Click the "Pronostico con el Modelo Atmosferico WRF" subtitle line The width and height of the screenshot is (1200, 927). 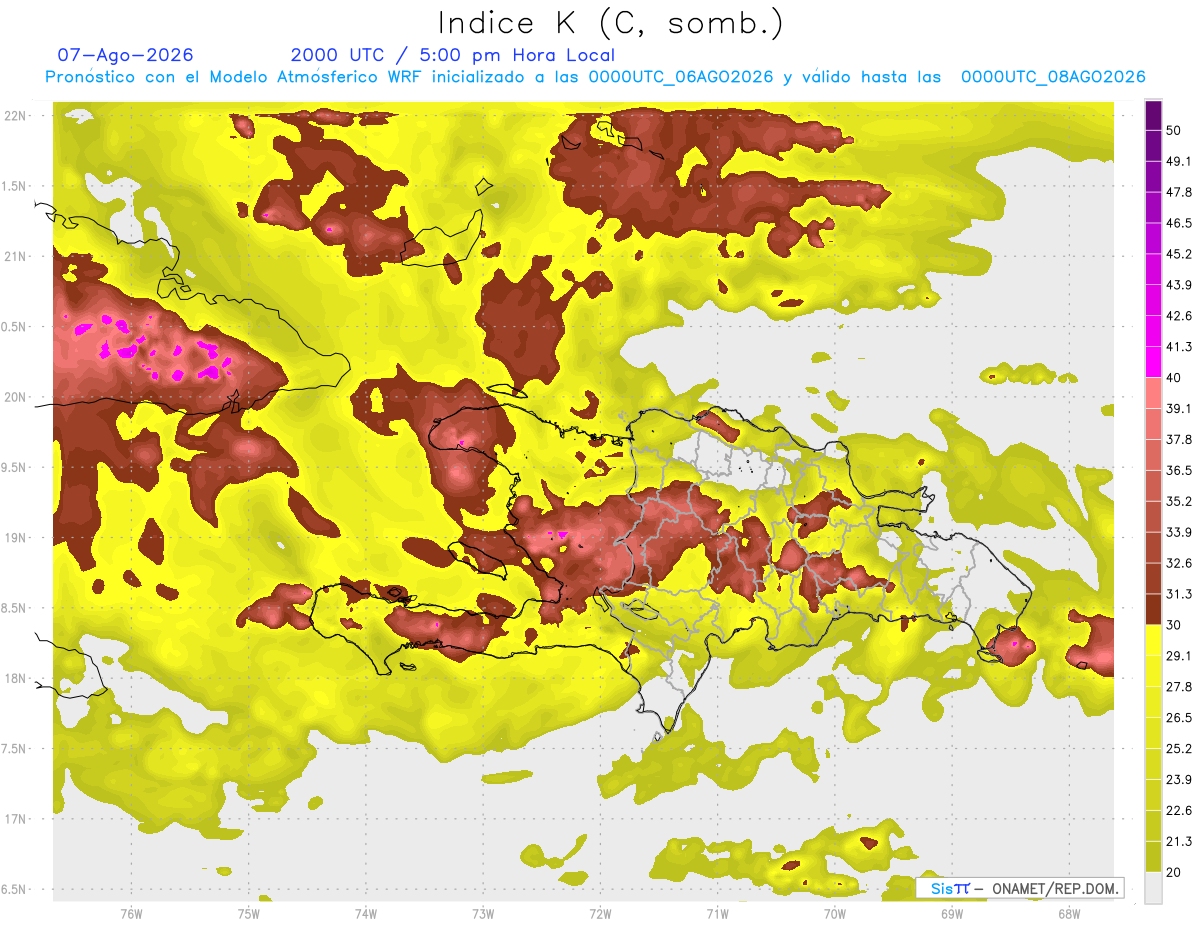click(595, 77)
